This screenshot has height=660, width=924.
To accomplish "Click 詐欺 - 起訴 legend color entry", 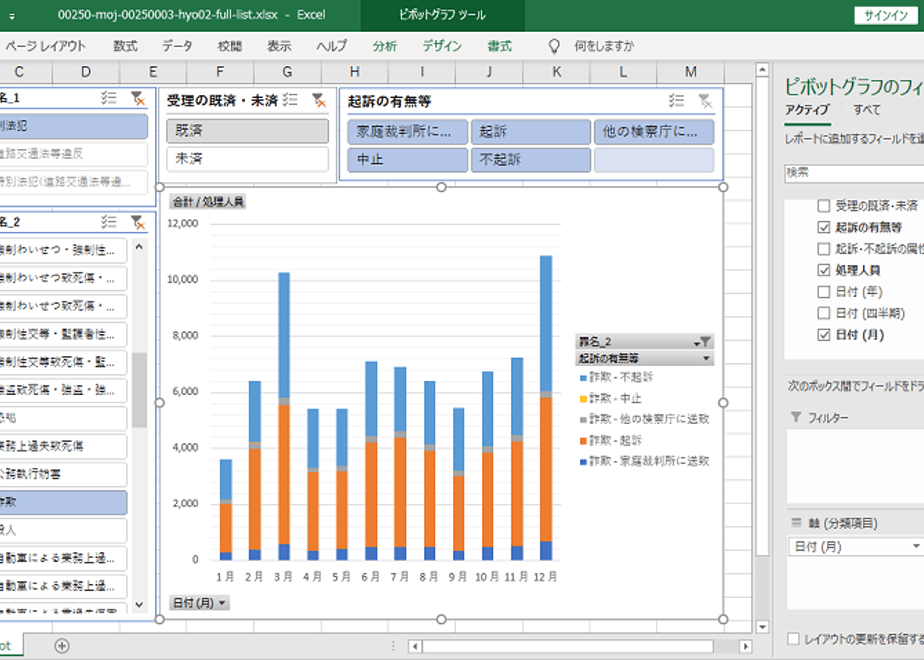I will coord(583,441).
